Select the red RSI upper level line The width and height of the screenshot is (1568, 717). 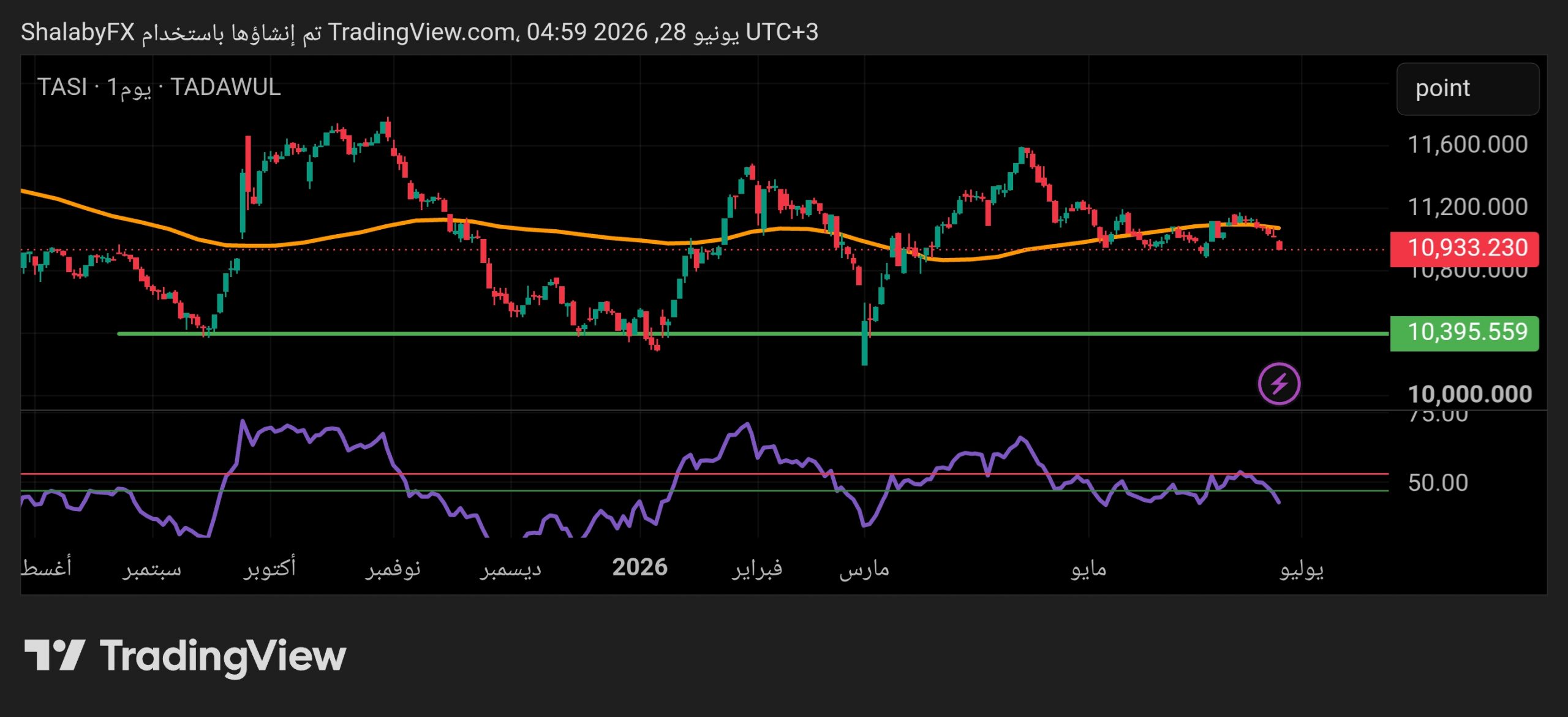click(704, 474)
